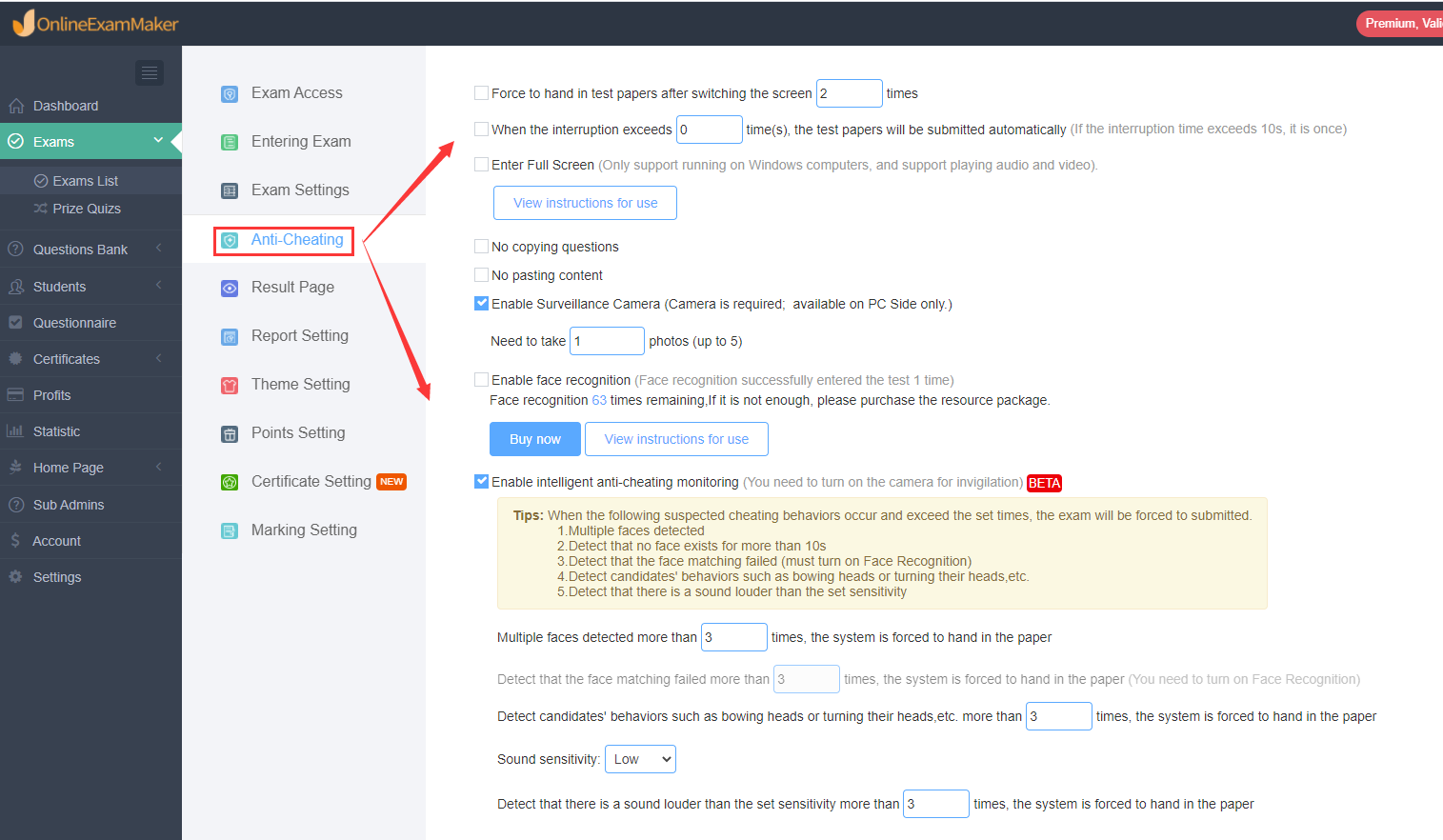The height and width of the screenshot is (840, 1443).
Task: View instructions for face recognition use
Action: (676, 439)
